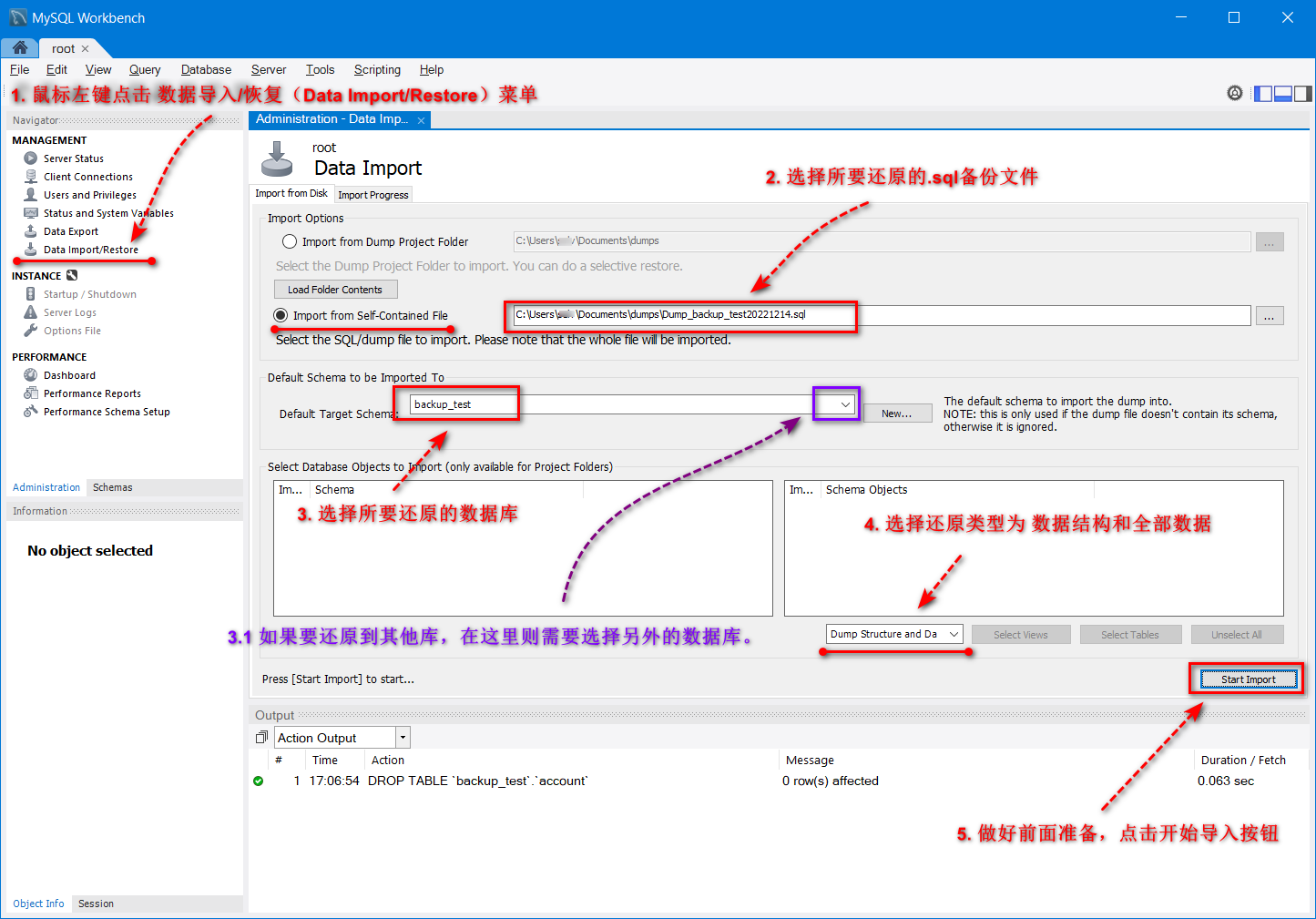Toggle the left sidebar panel icon
This screenshot has width=1316, height=919.
point(1263,93)
